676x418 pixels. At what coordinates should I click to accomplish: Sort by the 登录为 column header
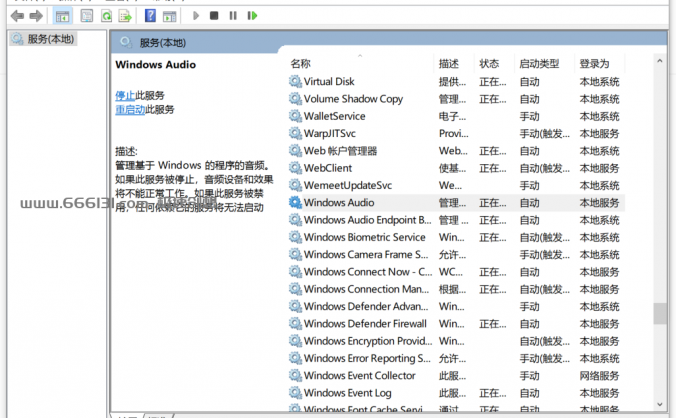click(595, 64)
